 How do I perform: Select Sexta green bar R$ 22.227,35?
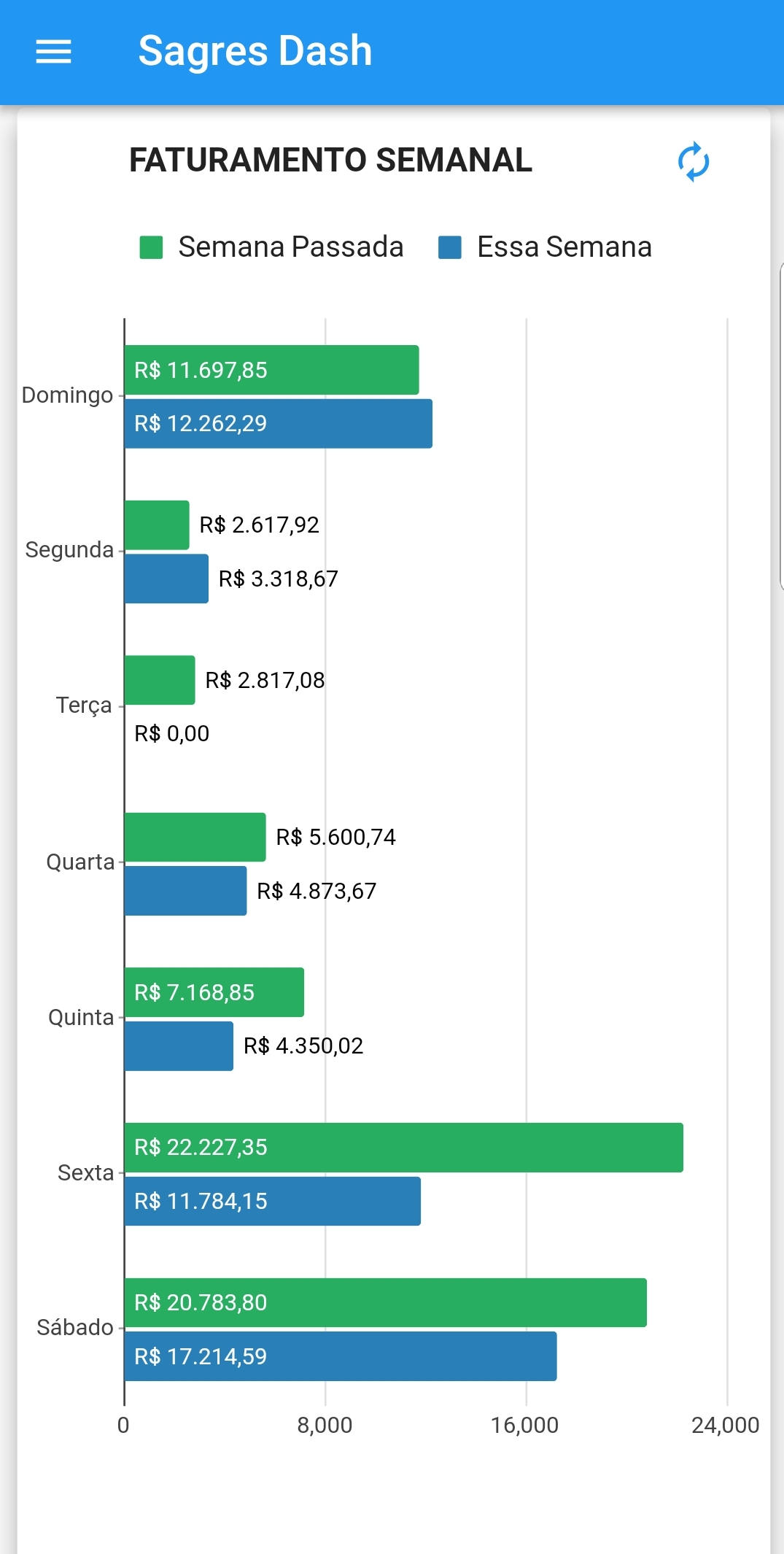(x=403, y=1148)
